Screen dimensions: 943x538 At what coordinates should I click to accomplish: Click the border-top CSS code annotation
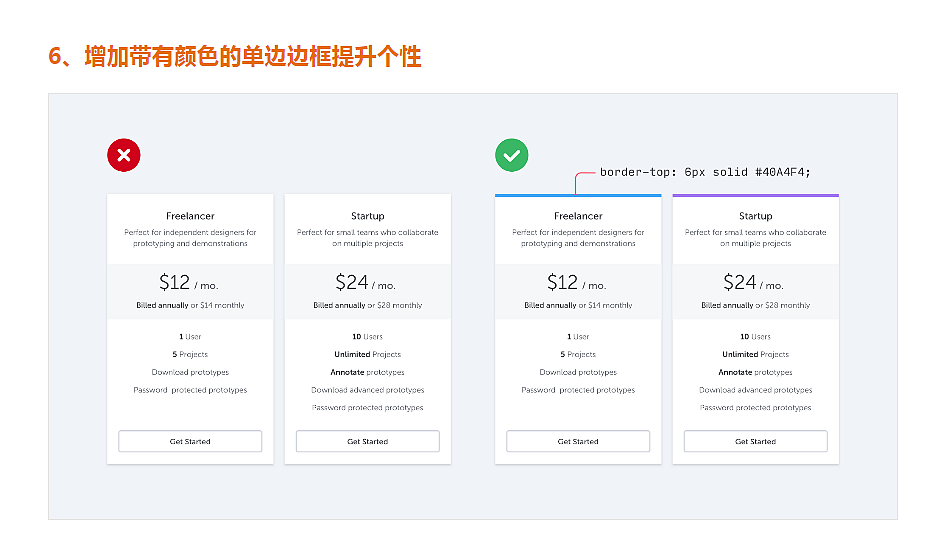tap(705, 172)
